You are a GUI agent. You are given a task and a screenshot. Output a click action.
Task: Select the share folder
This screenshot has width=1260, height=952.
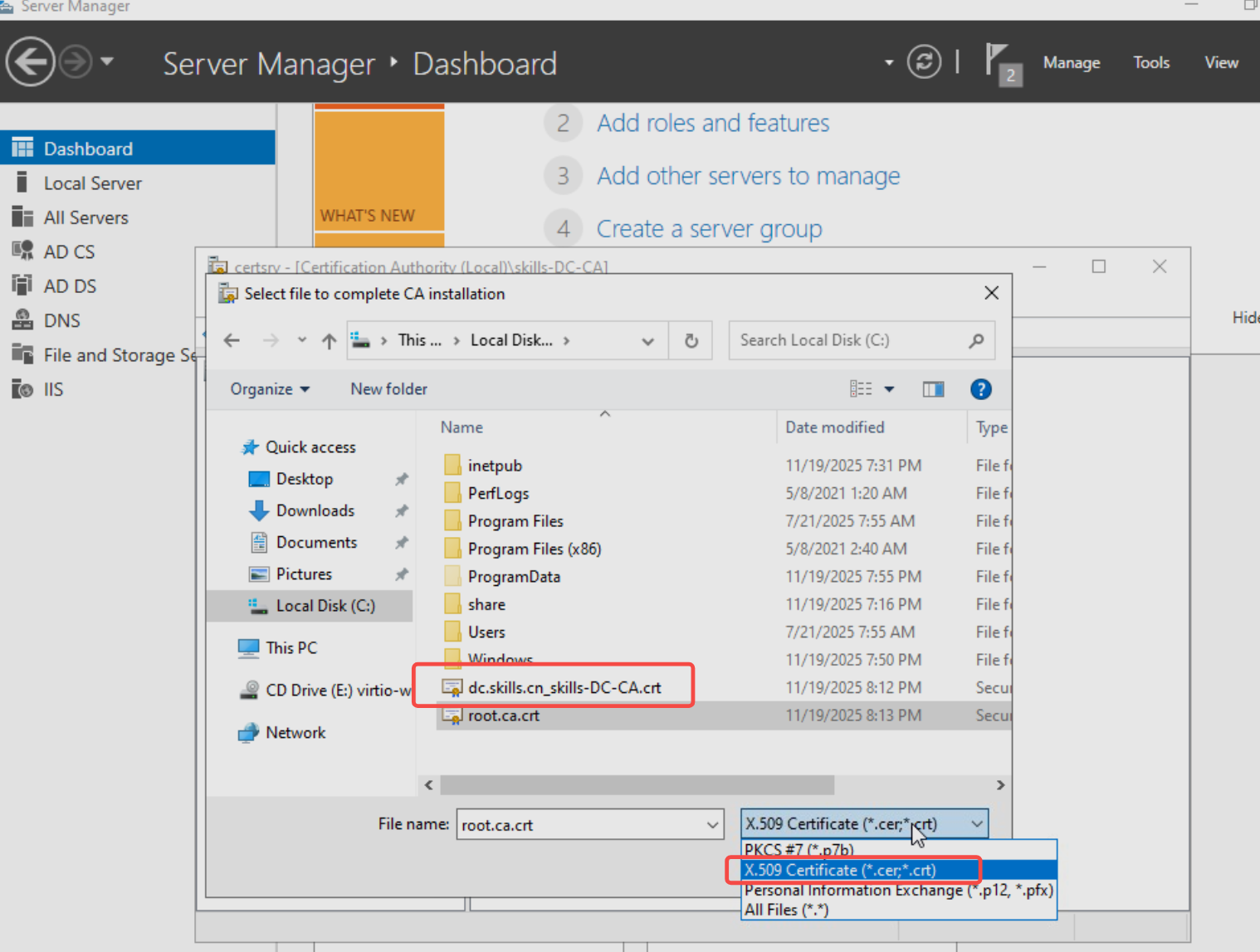(486, 604)
